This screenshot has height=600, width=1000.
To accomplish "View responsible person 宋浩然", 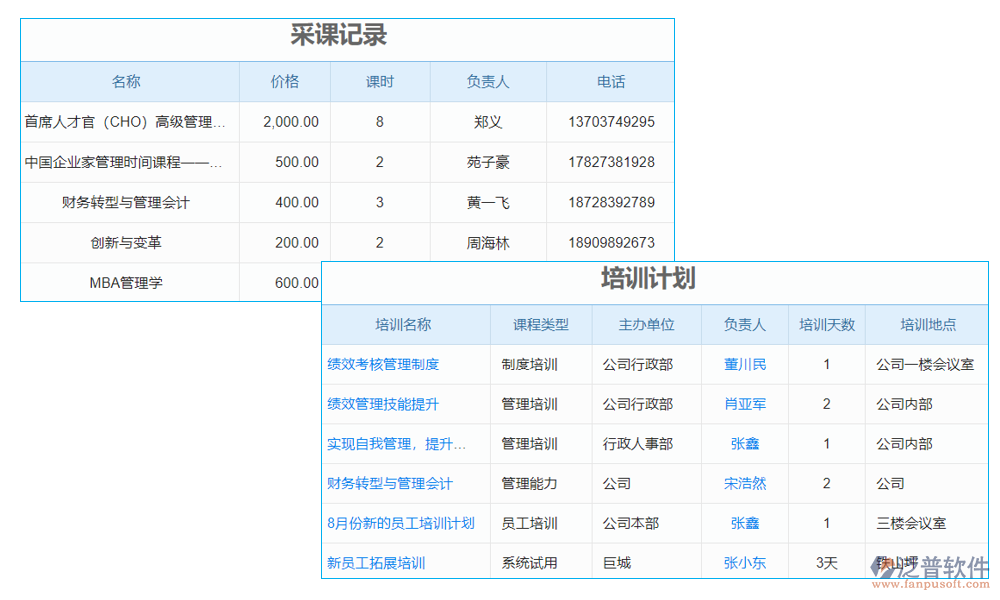I will click(744, 483).
